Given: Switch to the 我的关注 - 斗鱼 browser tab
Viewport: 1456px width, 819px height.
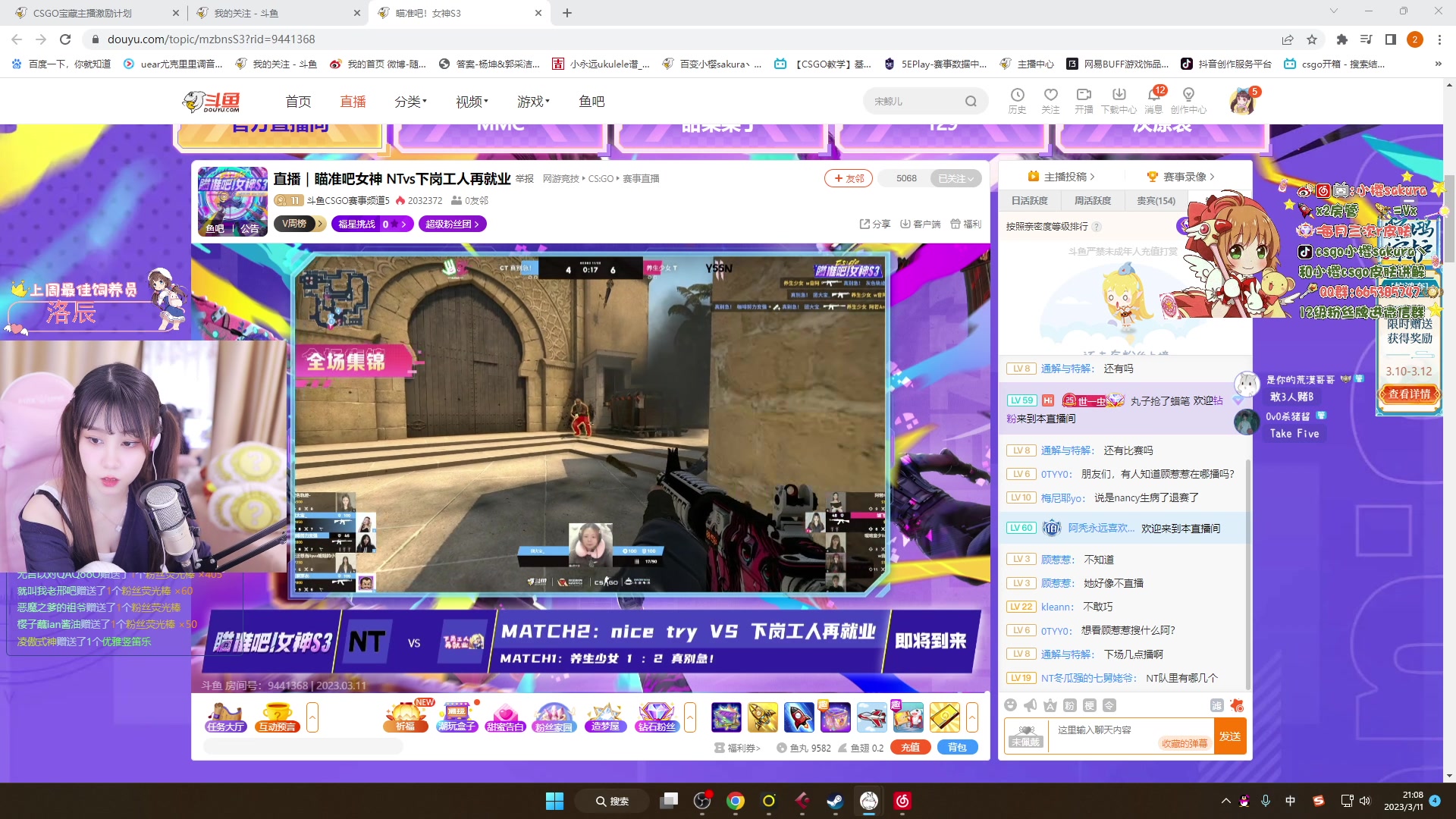Looking at the screenshot, I should point(278,13).
